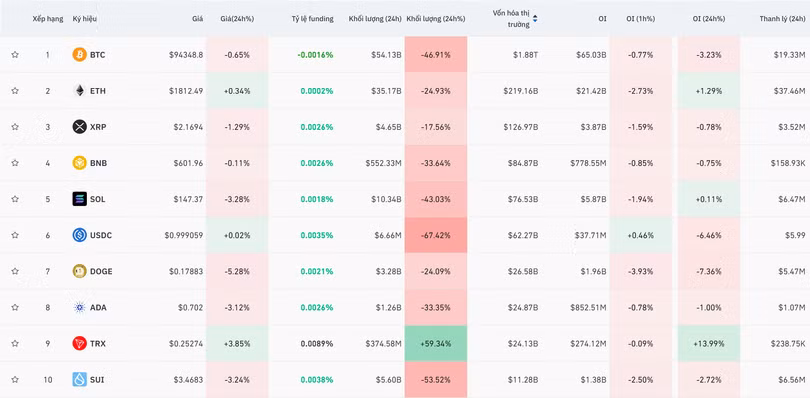
Task: Star the XRP row as favorite
Action: tap(15, 127)
